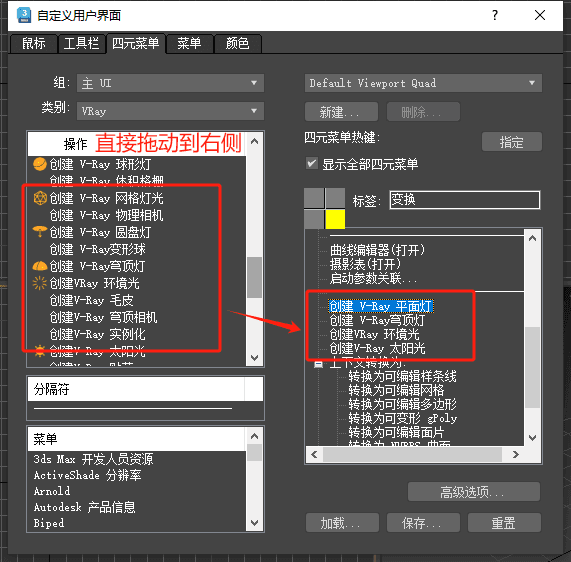
Task: Open the 组 dropdown (主 UI)
Action: pyautogui.click(x=170, y=83)
